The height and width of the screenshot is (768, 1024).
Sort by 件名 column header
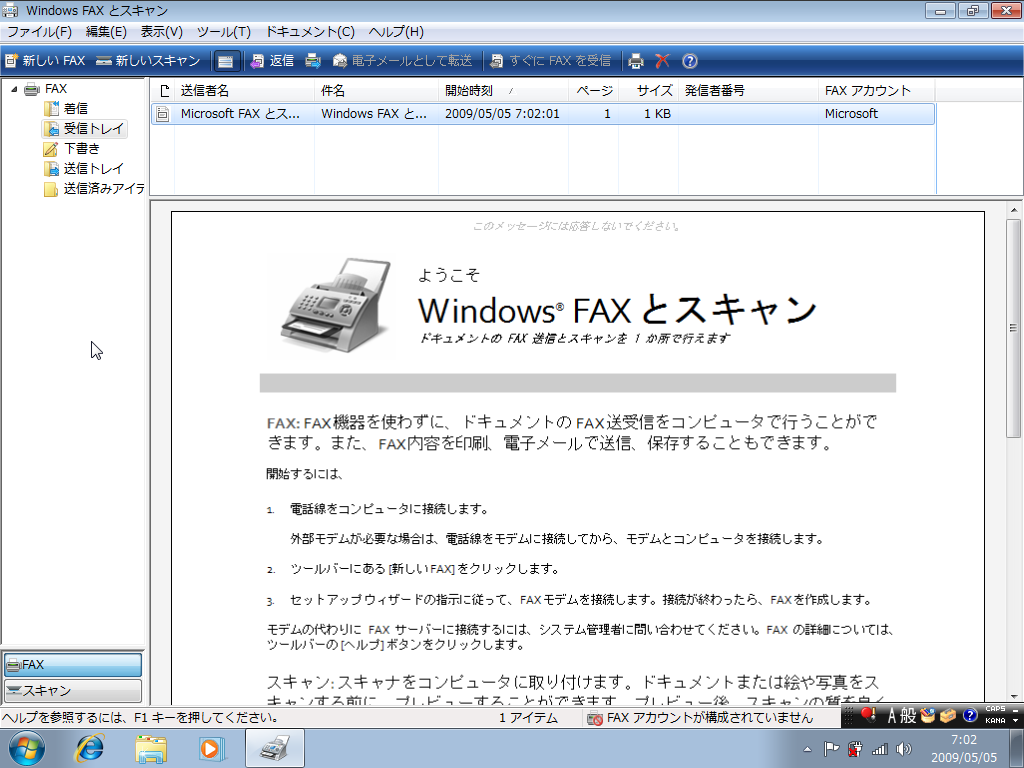[x=376, y=91]
